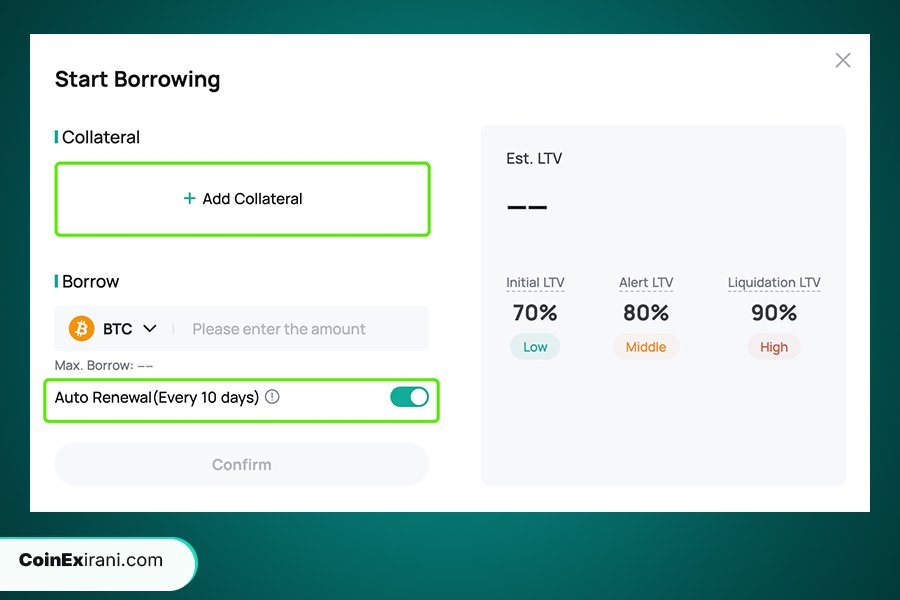Open the BTC coin selector
Image resolution: width=900 pixels, height=600 pixels.
tap(113, 328)
